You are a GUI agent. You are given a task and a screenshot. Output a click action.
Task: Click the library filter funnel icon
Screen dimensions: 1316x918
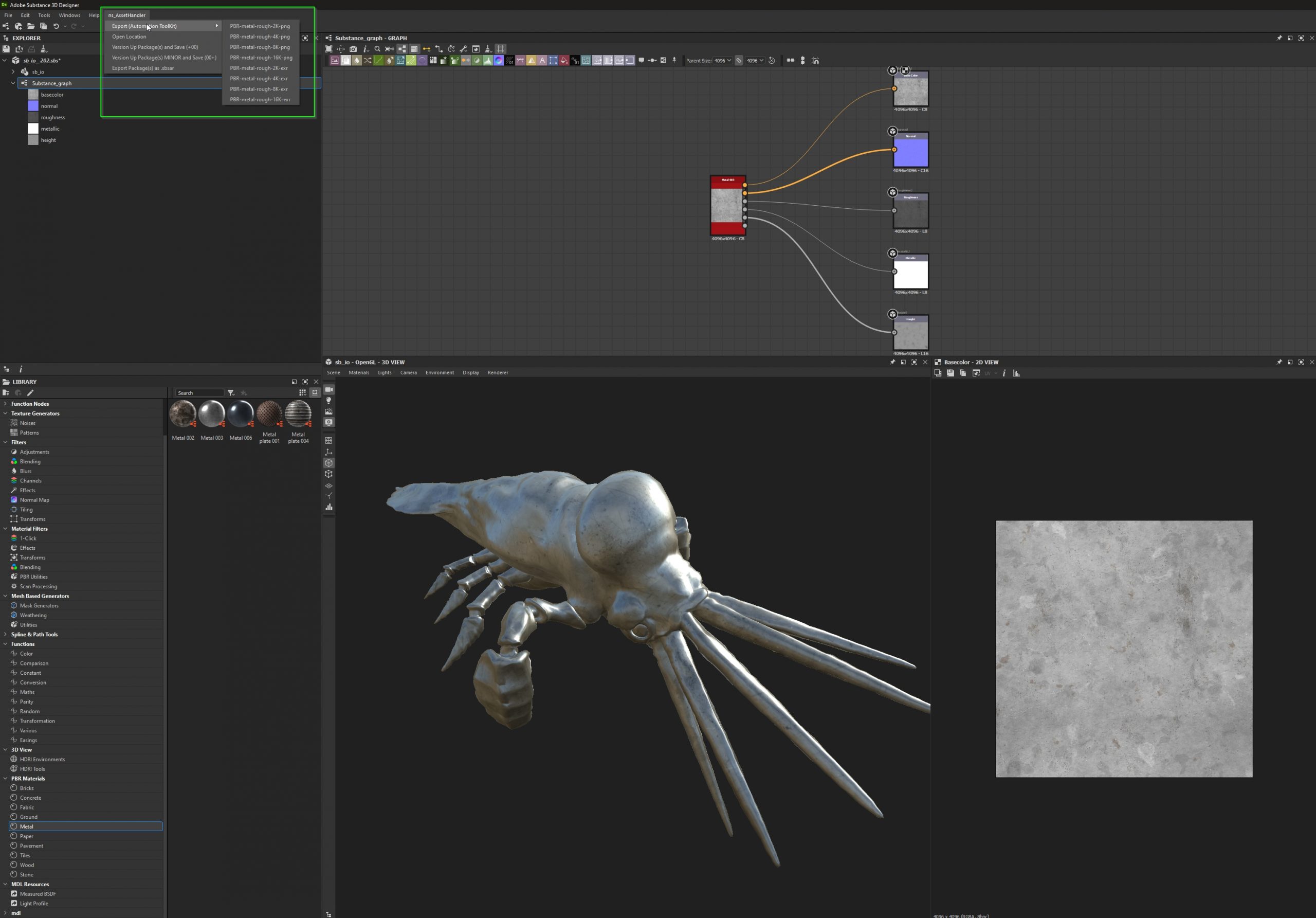click(231, 393)
